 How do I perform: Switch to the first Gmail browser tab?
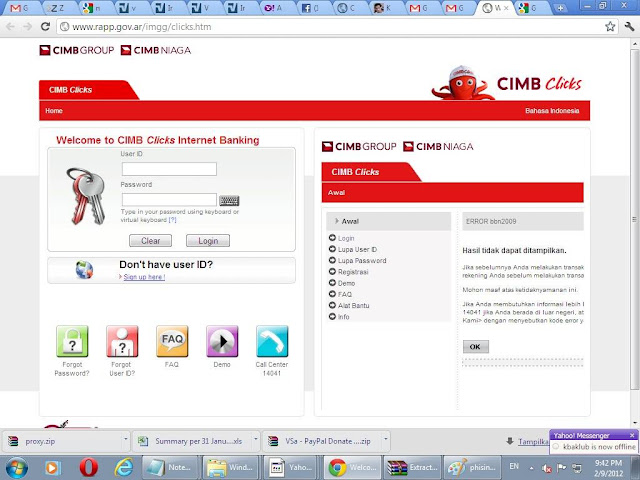[x=19, y=8]
